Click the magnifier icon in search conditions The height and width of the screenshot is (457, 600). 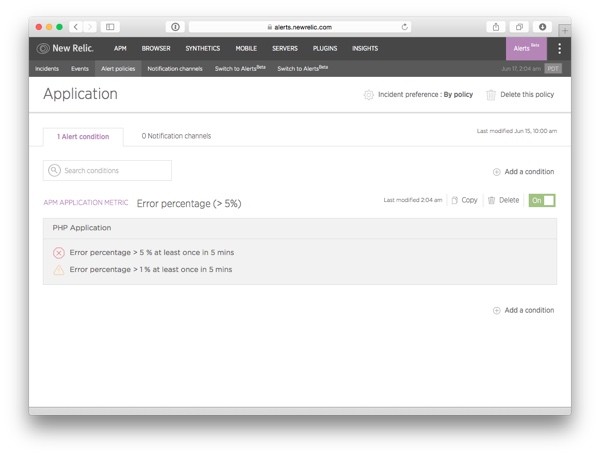pos(54,170)
